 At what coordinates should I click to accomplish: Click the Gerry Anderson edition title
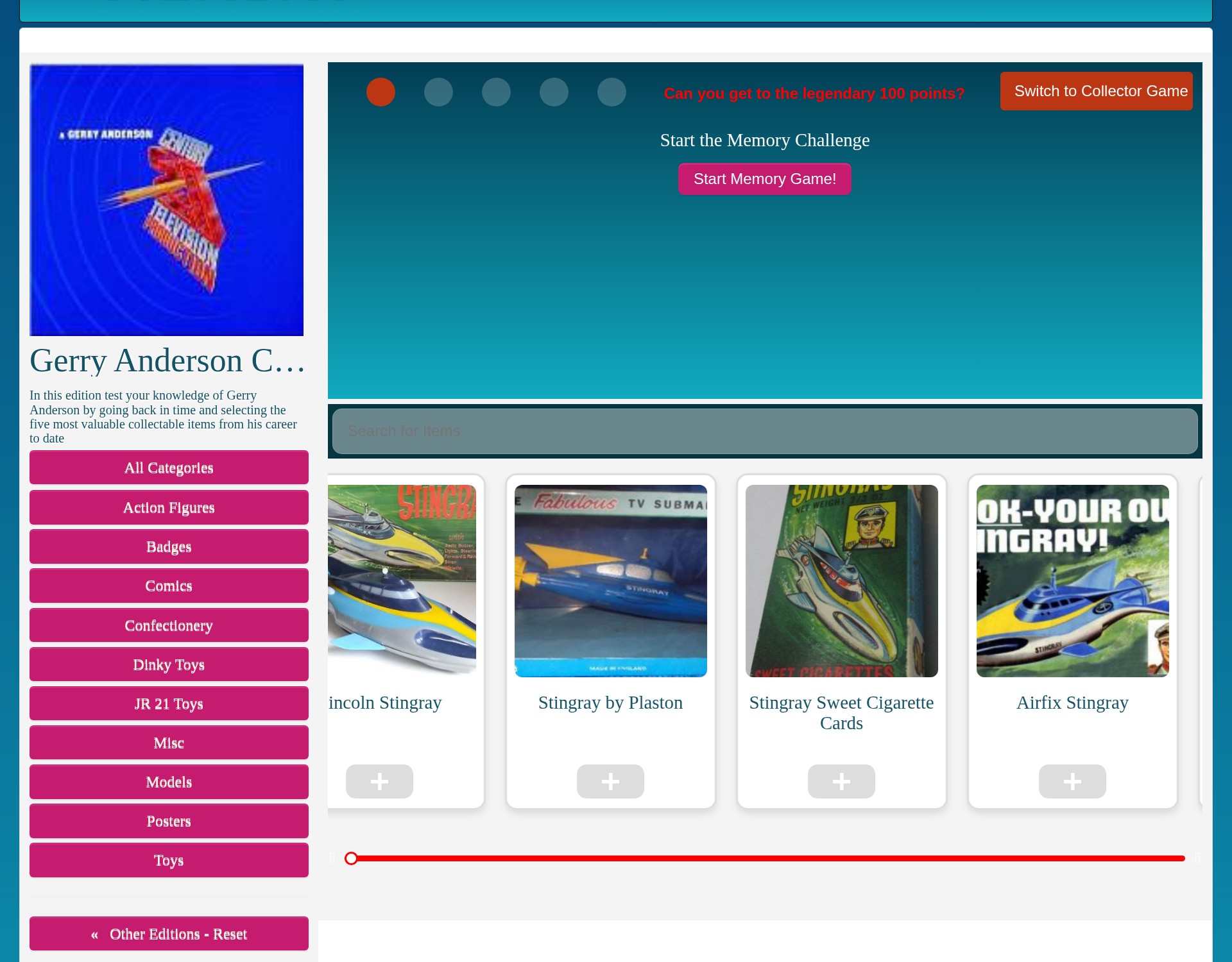coord(167,360)
